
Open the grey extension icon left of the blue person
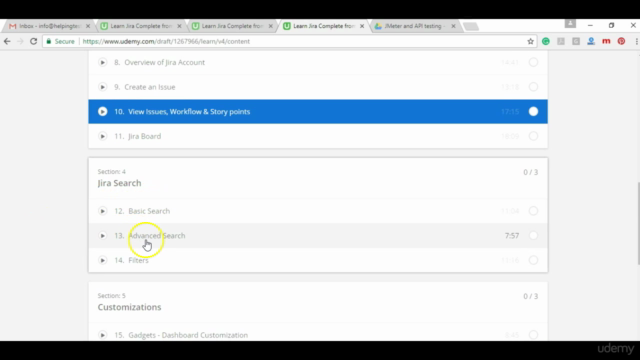pyautogui.click(x=576, y=41)
